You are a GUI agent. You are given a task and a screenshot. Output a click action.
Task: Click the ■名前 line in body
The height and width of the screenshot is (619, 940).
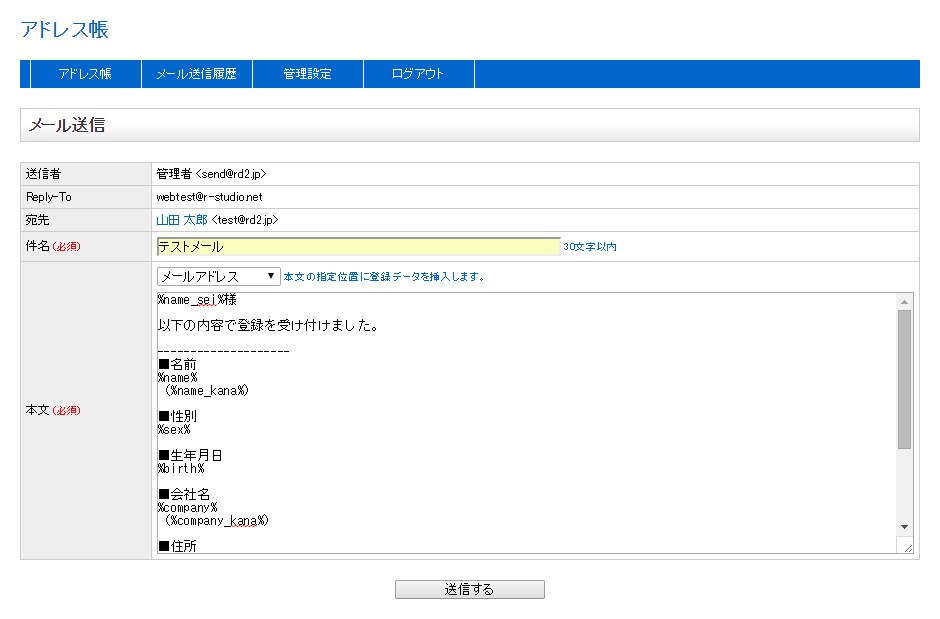point(177,364)
